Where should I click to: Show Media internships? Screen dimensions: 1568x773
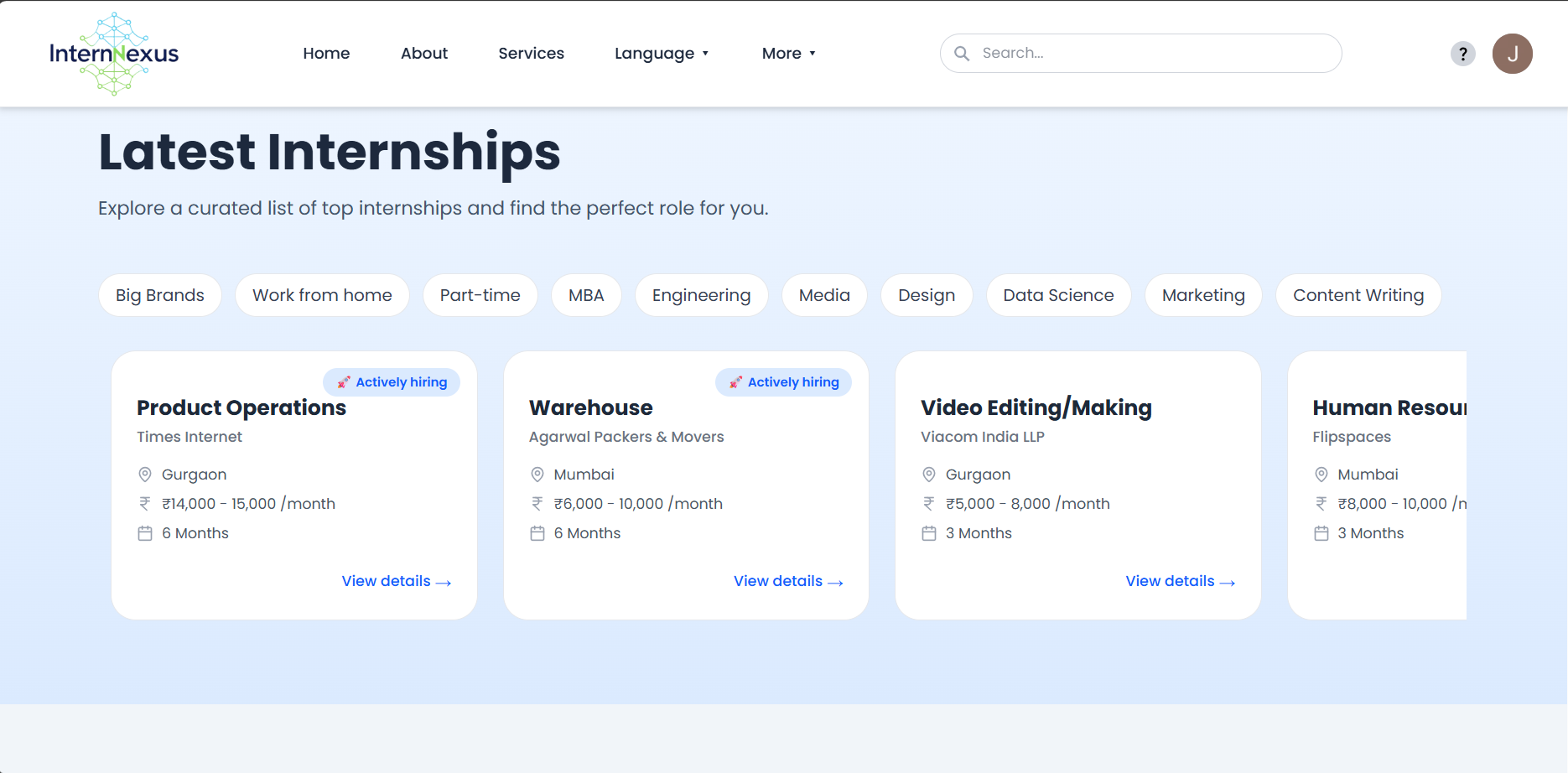pyautogui.click(x=824, y=295)
